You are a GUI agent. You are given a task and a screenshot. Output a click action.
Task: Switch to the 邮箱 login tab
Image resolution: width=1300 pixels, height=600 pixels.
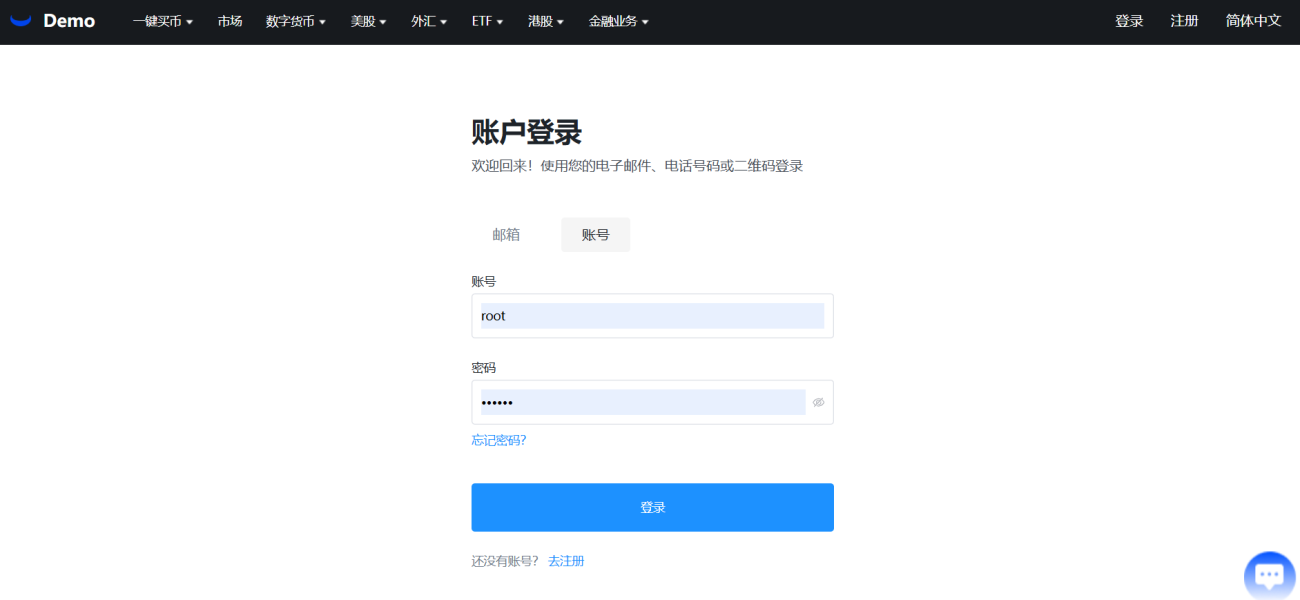pyautogui.click(x=506, y=235)
